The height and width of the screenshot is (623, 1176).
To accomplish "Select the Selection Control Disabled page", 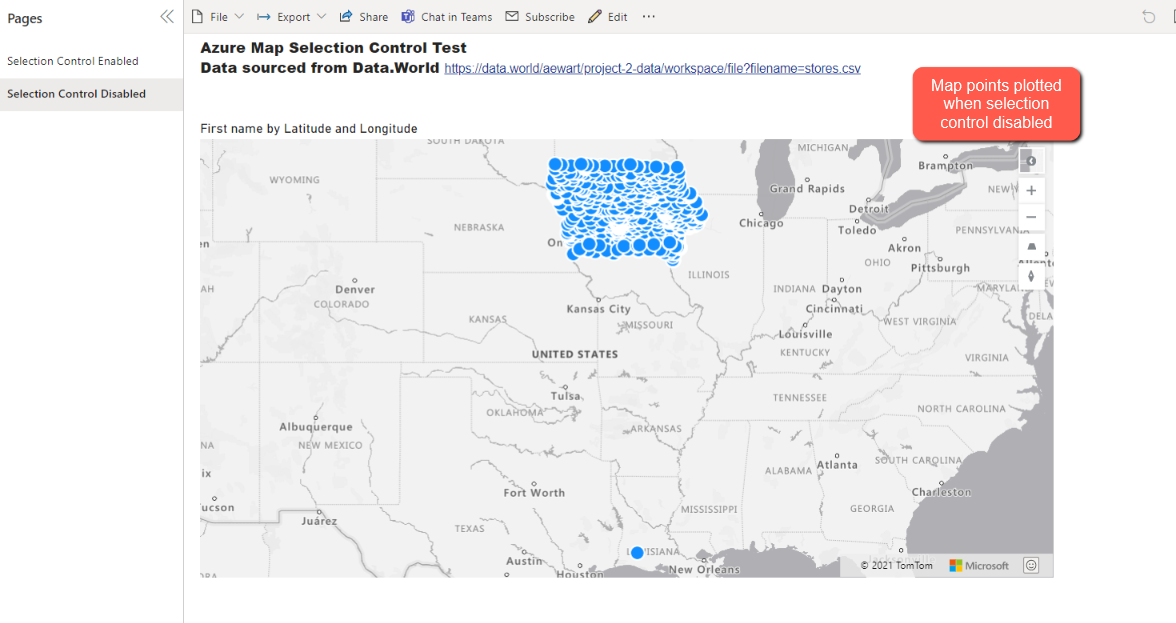I will tap(92, 94).
